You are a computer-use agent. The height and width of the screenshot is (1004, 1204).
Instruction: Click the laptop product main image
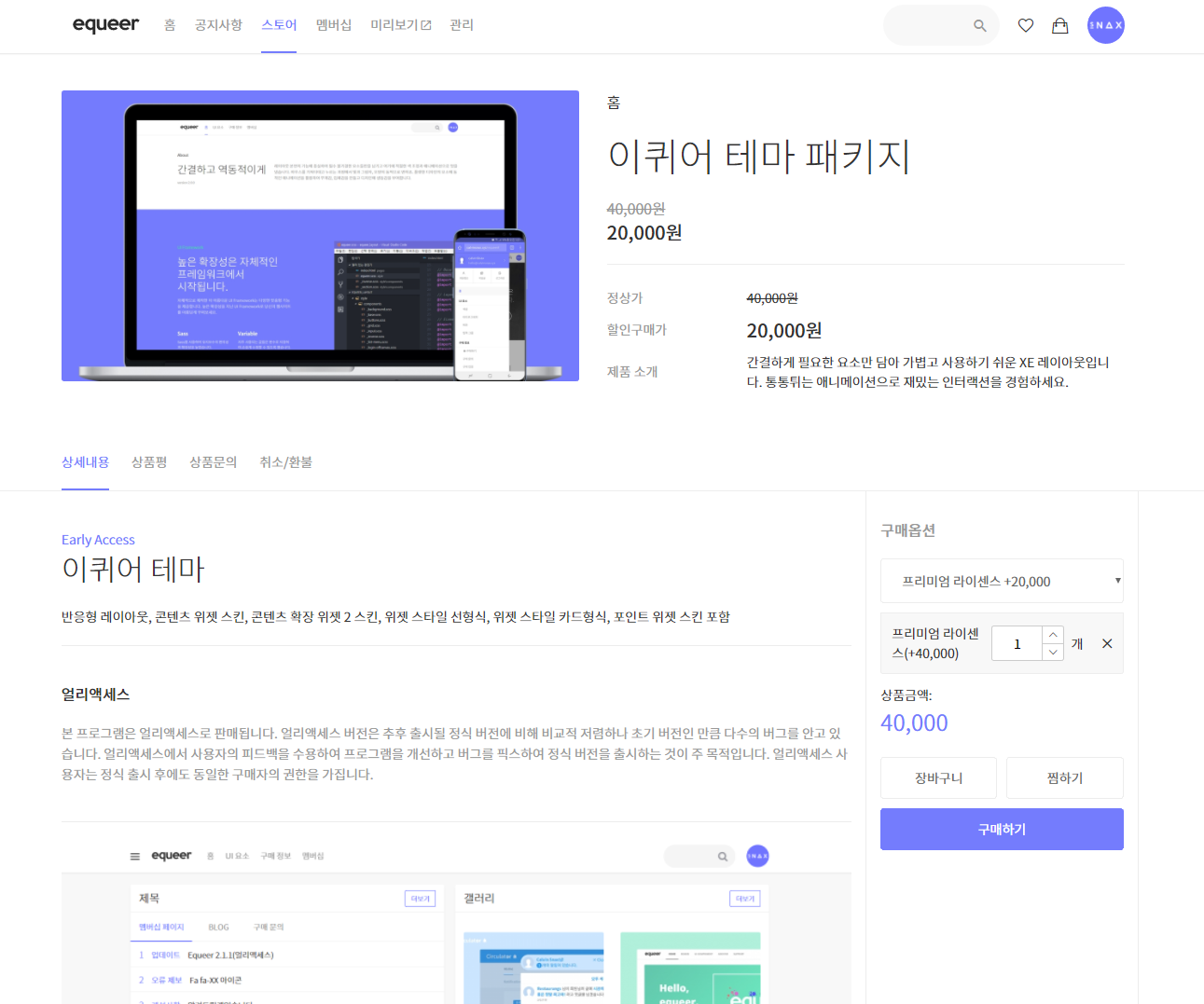320,236
